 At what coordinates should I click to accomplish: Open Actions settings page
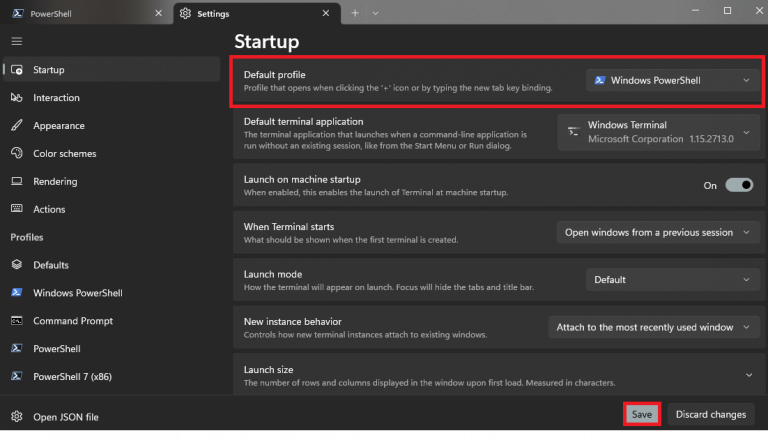coord(112,209)
